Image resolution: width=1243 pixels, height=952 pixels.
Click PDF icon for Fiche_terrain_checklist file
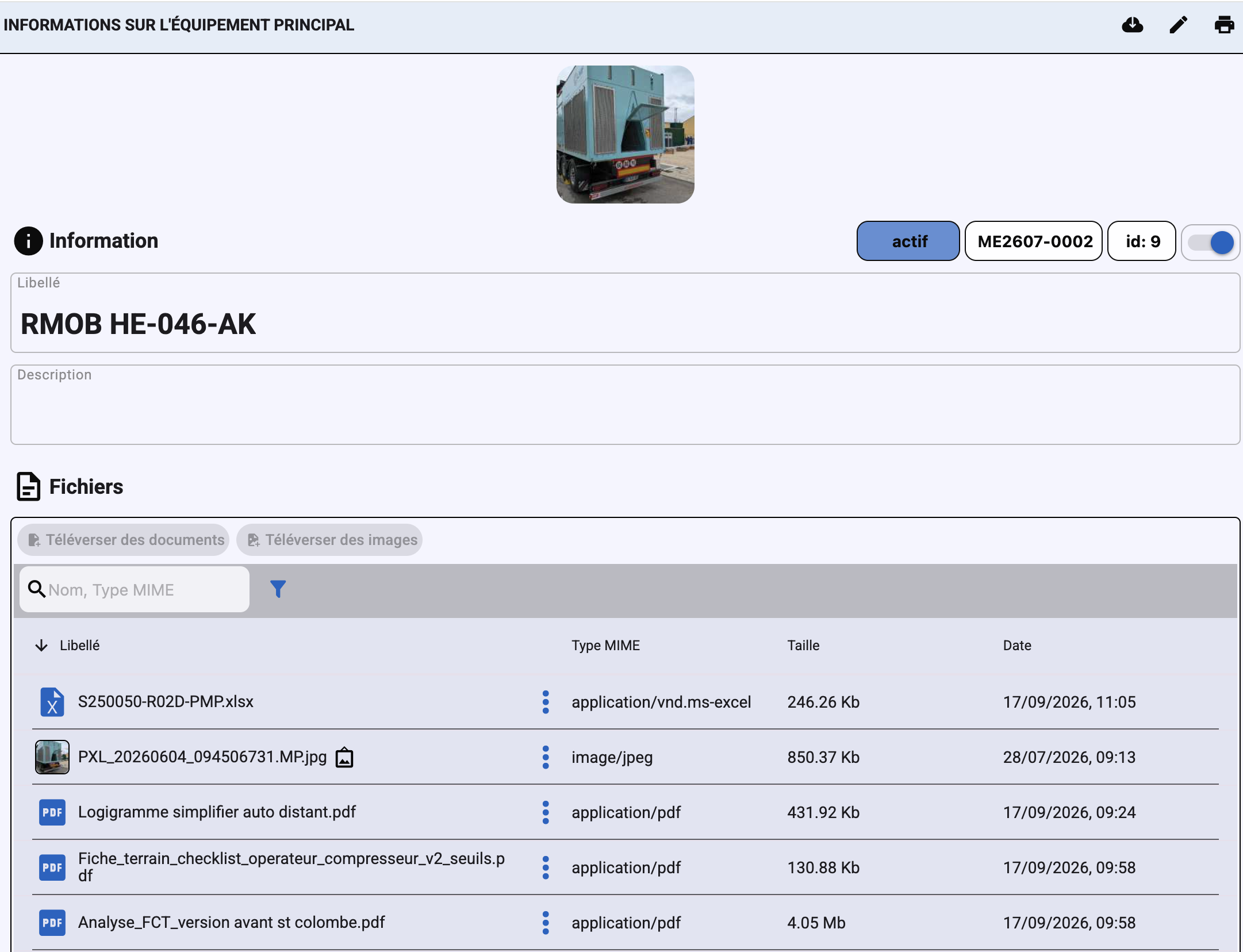52,867
